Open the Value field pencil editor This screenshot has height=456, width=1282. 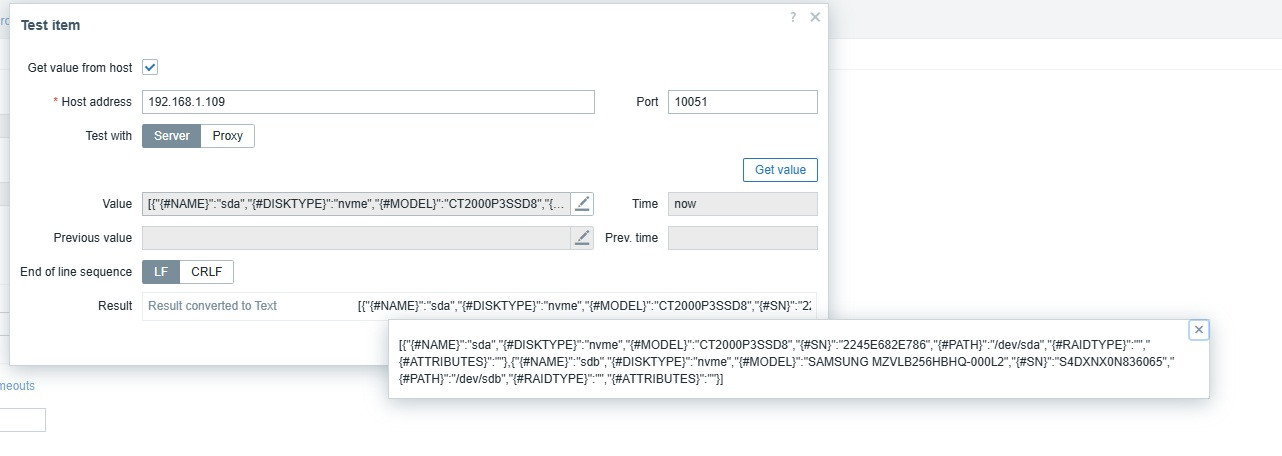(583, 204)
